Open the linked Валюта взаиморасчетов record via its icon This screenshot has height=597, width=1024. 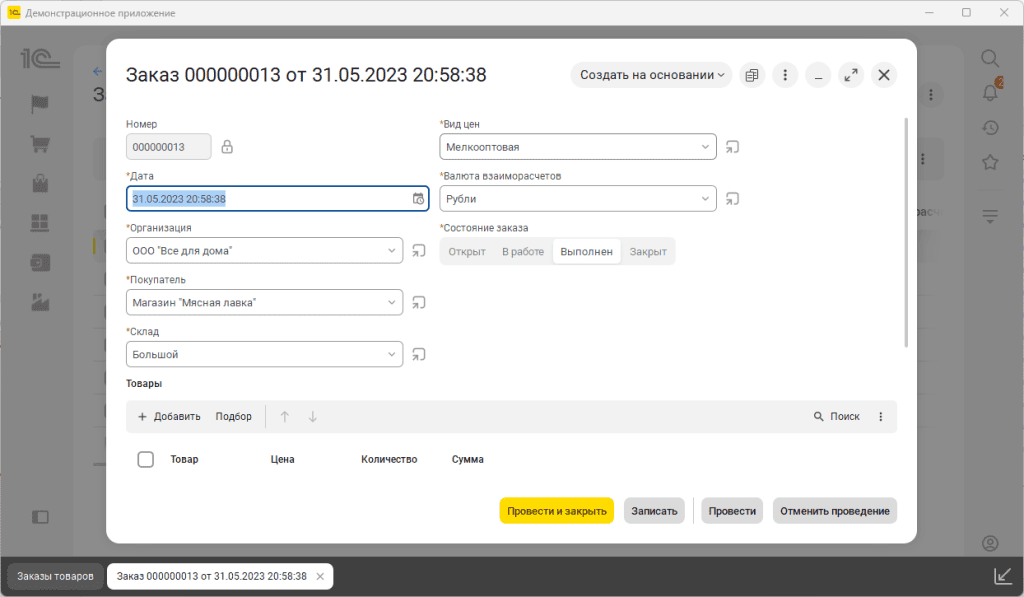[x=732, y=199]
